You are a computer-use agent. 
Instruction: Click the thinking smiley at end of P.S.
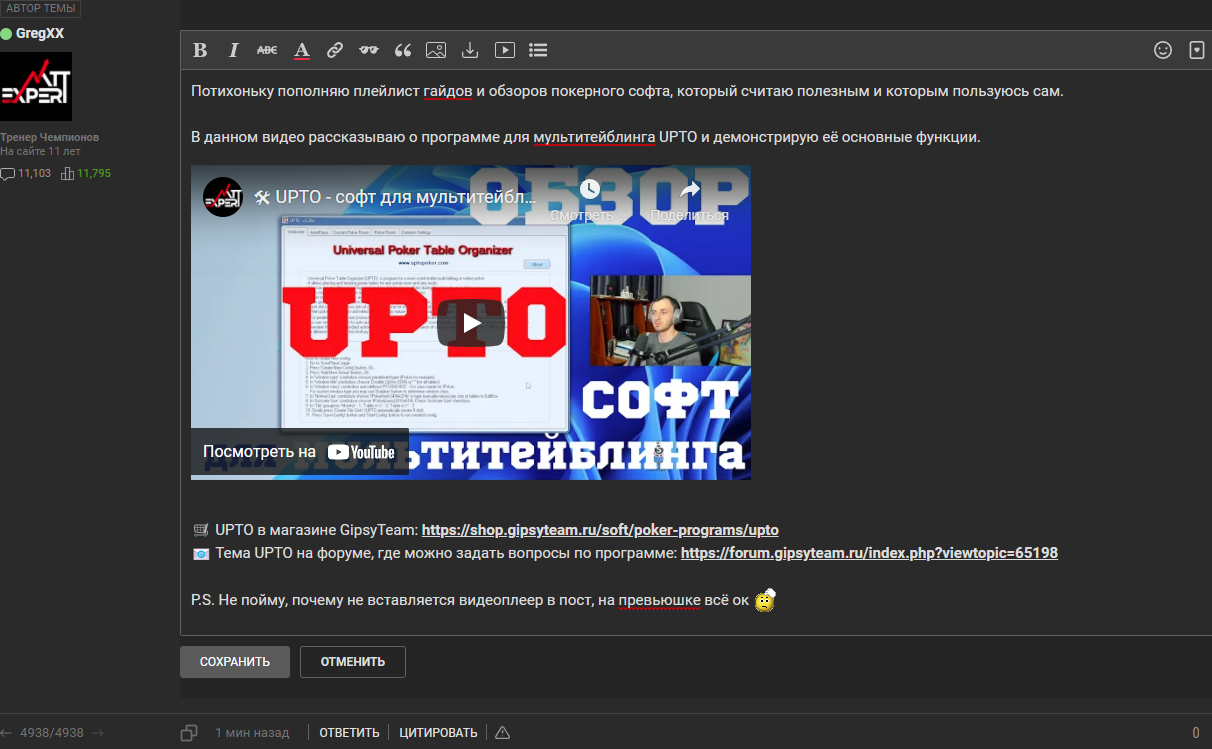(x=765, y=601)
